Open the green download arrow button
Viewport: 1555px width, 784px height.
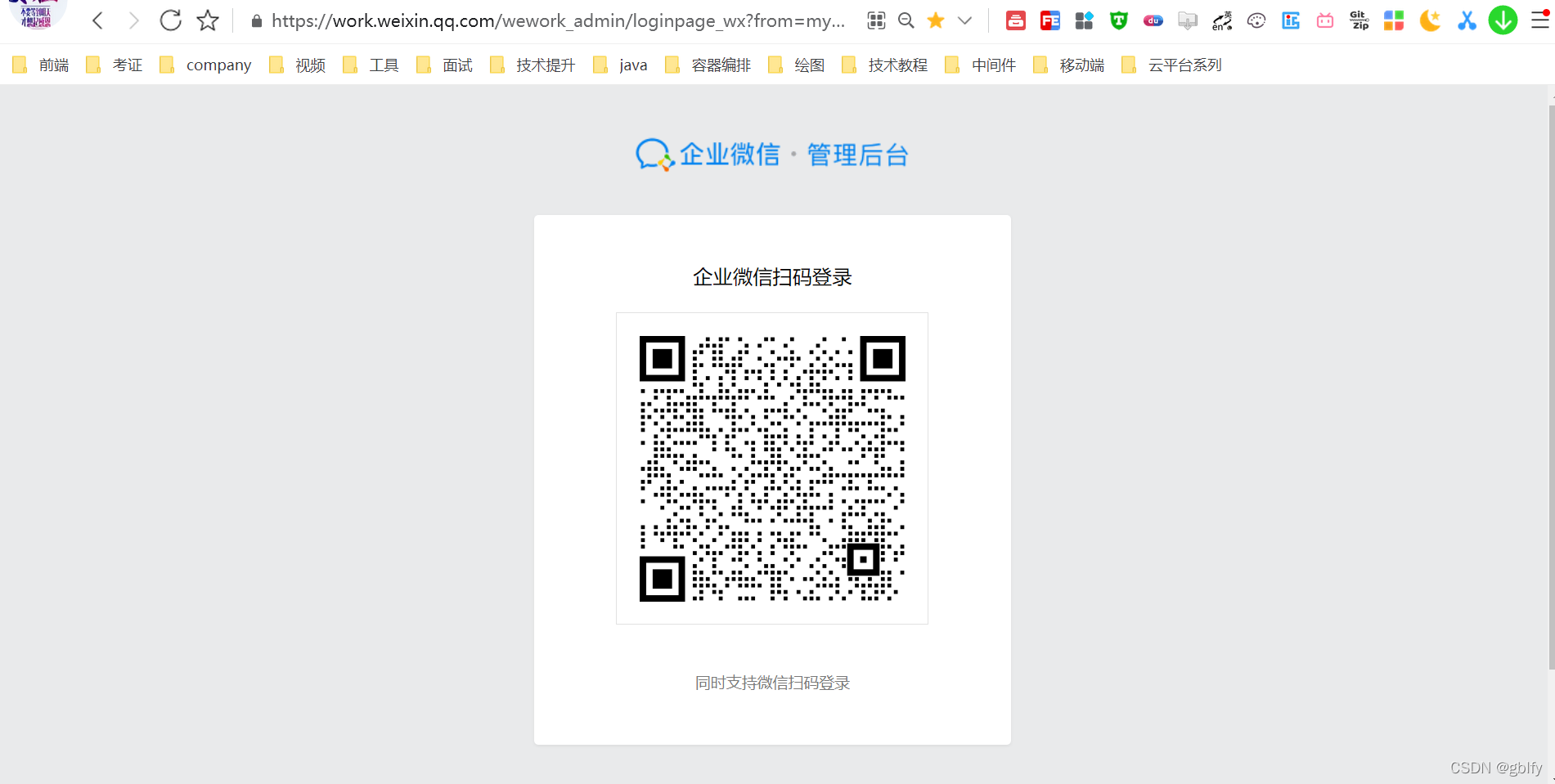click(1503, 20)
